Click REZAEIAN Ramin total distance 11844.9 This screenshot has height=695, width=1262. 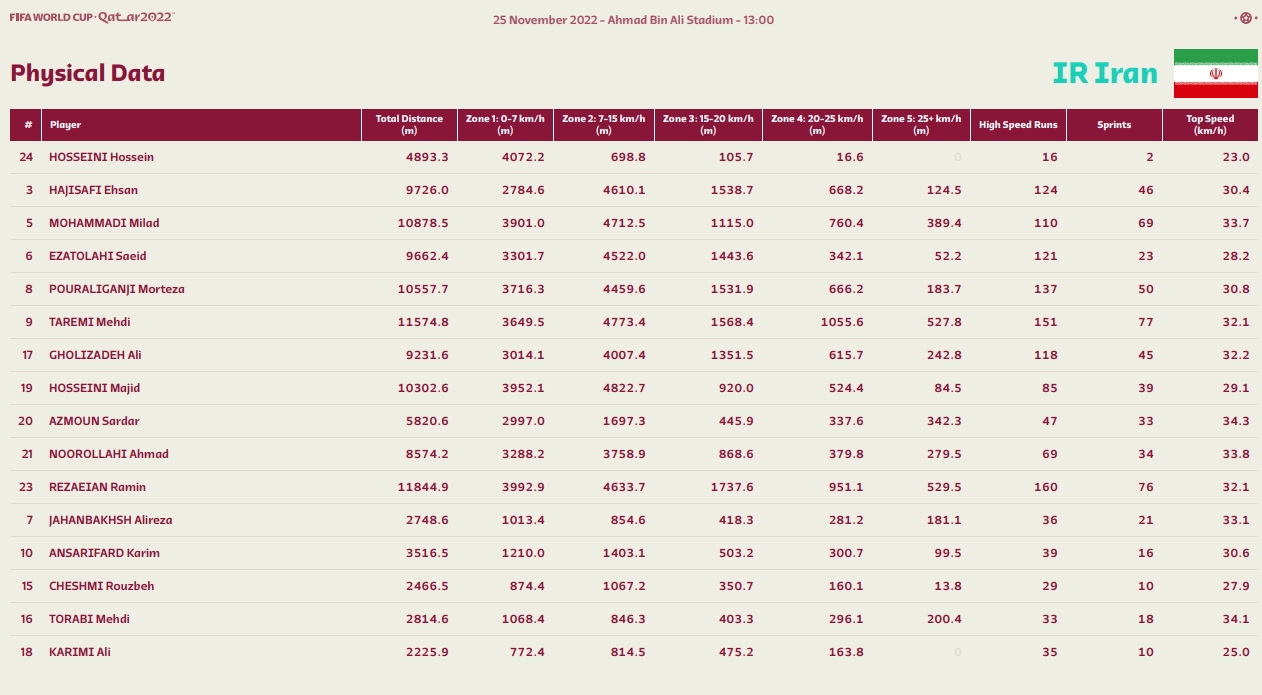pyautogui.click(x=423, y=487)
